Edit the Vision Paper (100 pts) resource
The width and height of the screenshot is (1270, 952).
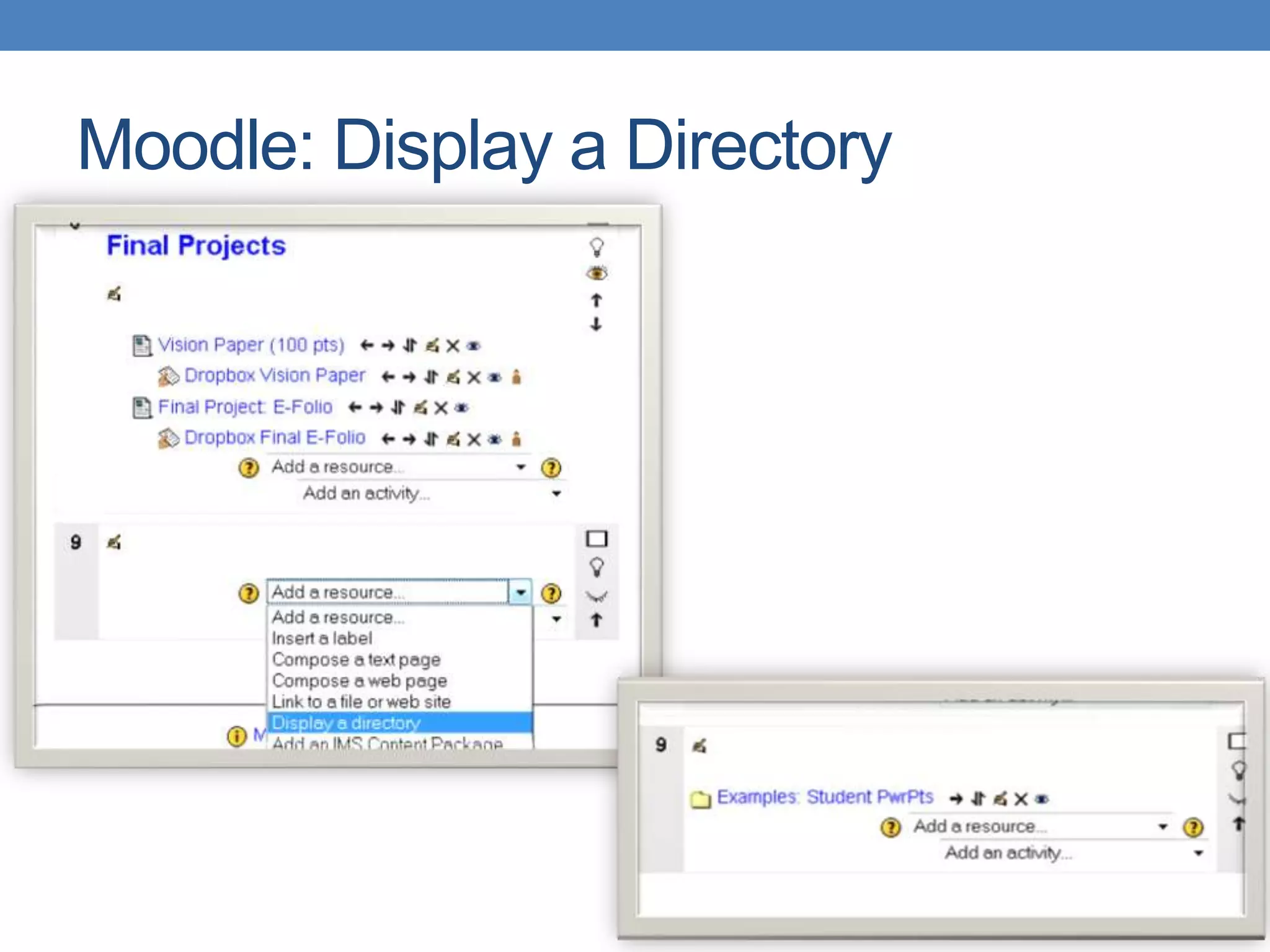432,345
